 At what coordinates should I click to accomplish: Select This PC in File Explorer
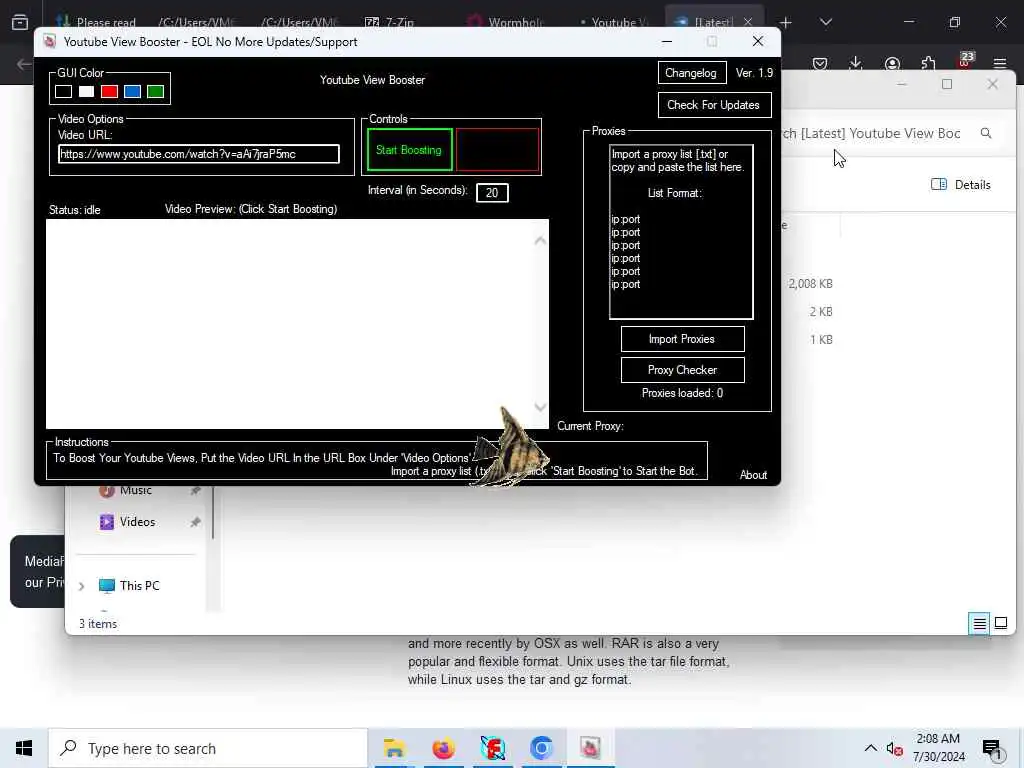pos(139,586)
